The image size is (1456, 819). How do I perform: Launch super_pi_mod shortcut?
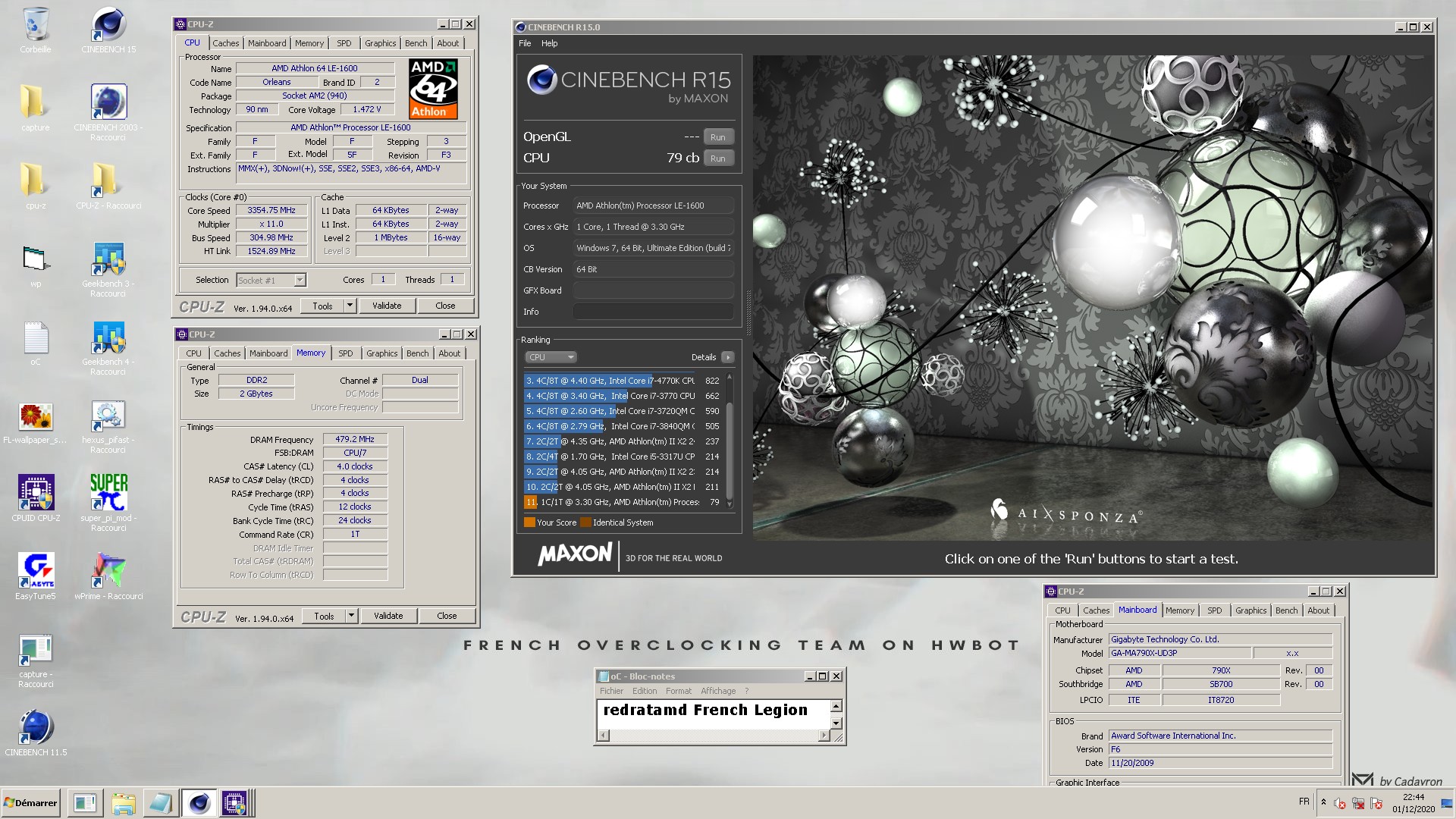click(x=108, y=501)
